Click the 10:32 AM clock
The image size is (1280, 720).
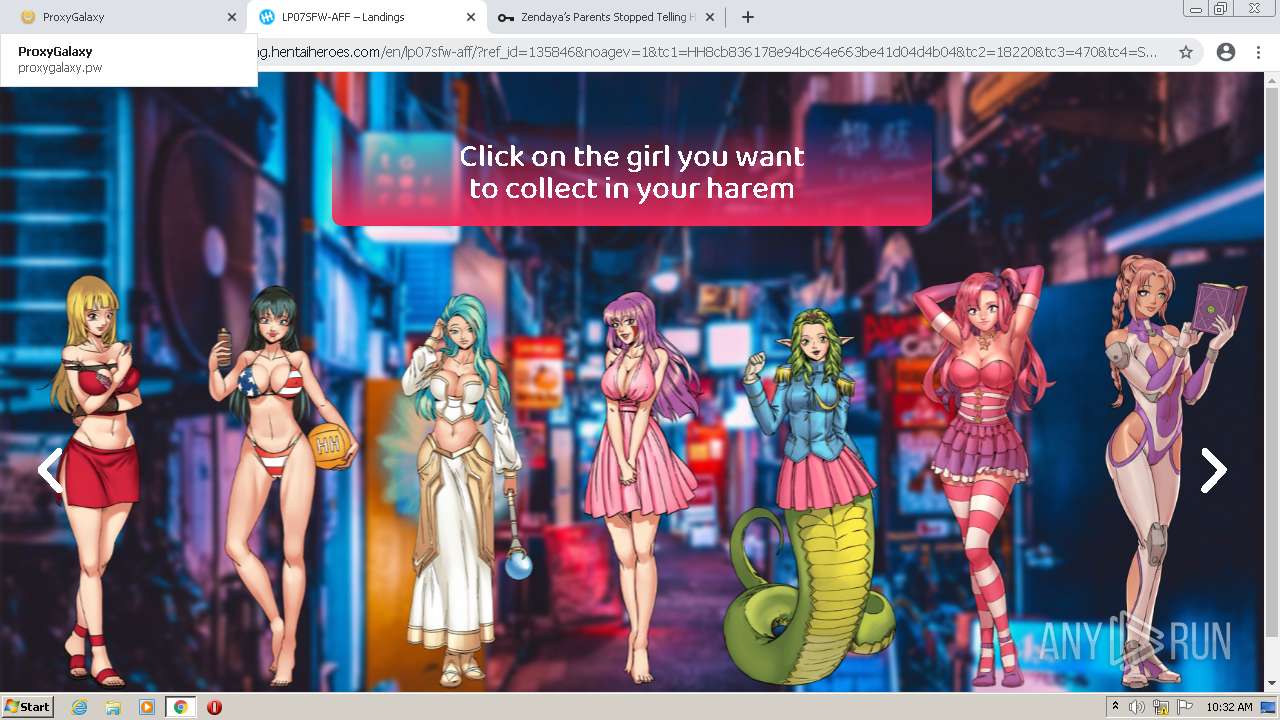coord(1229,707)
